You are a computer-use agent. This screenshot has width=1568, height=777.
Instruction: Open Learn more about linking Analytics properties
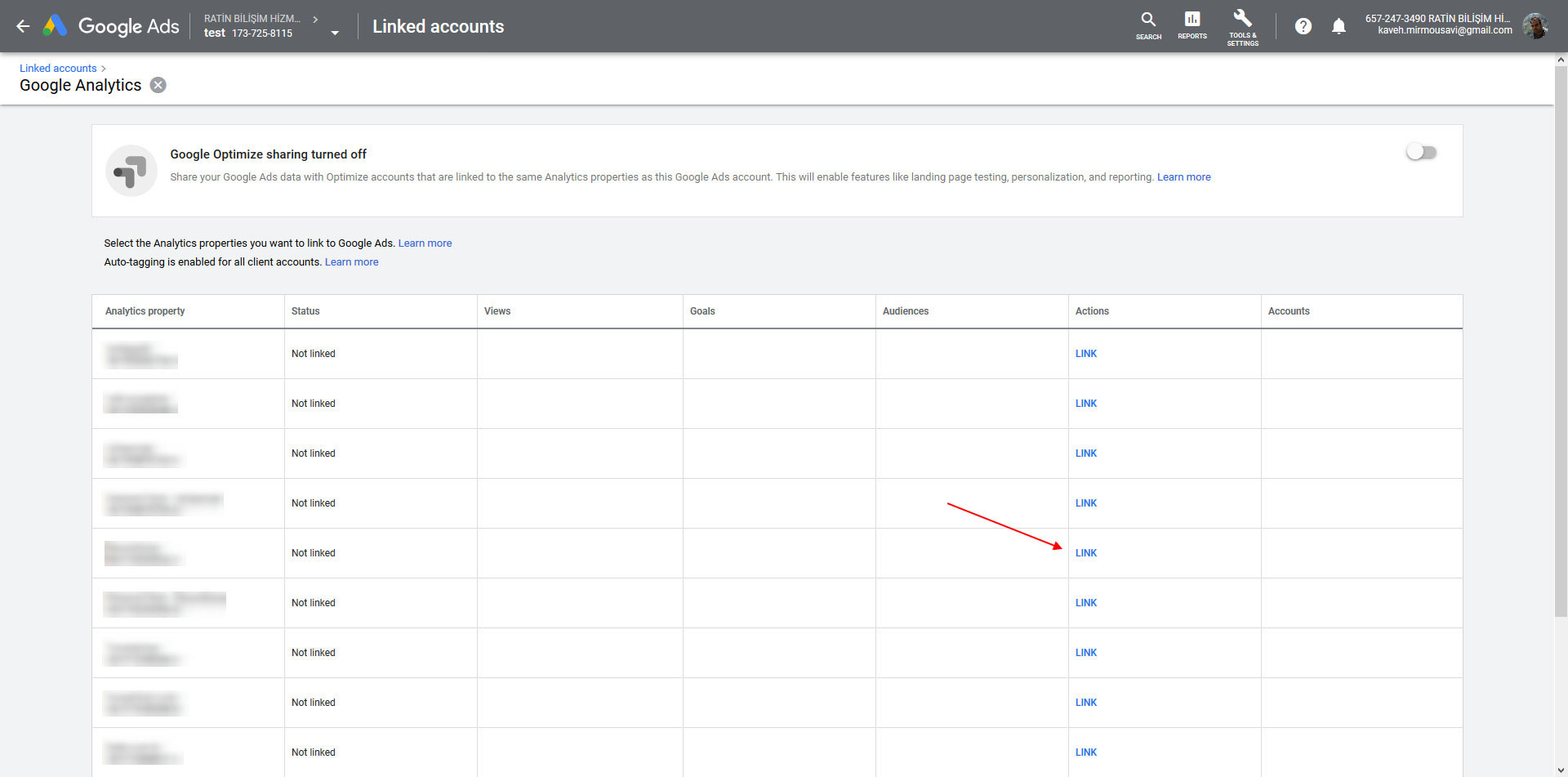coord(425,243)
